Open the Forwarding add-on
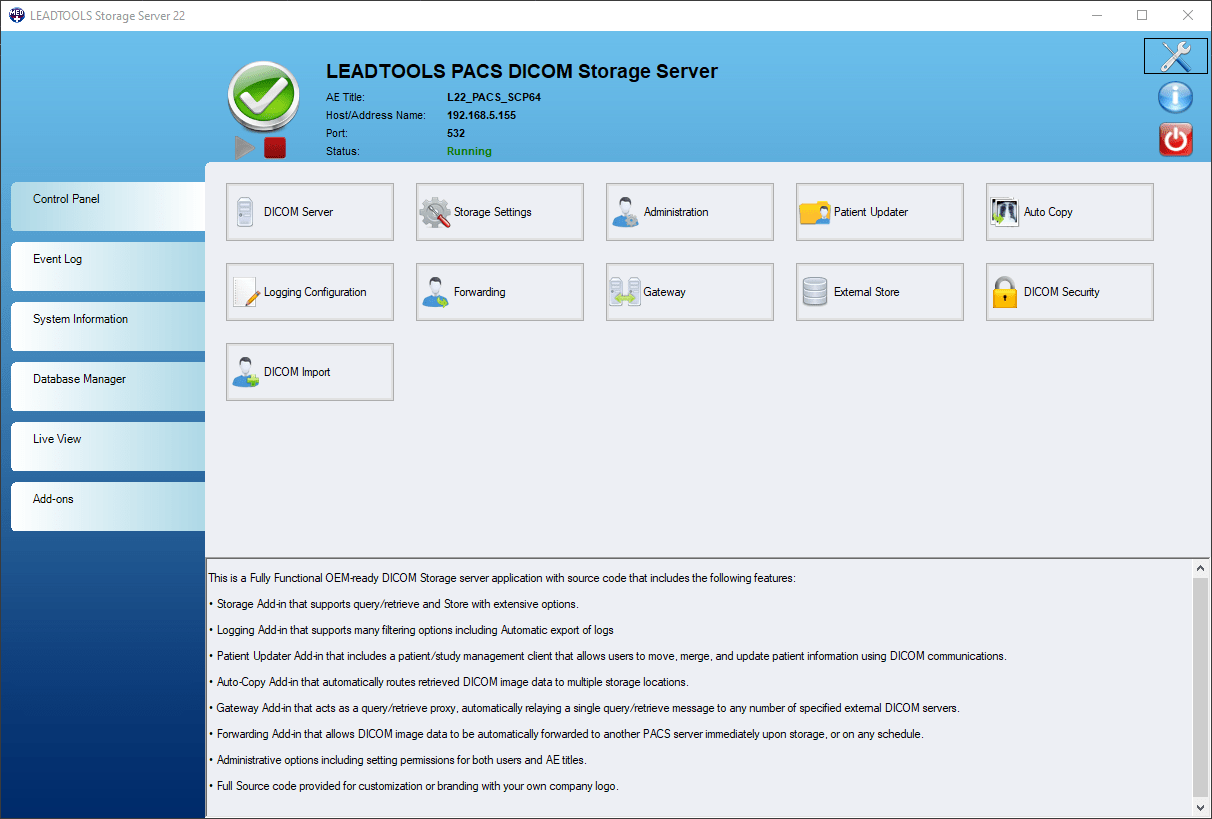The height and width of the screenshot is (819, 1212). pyautogui.click(x=499, y=291)
